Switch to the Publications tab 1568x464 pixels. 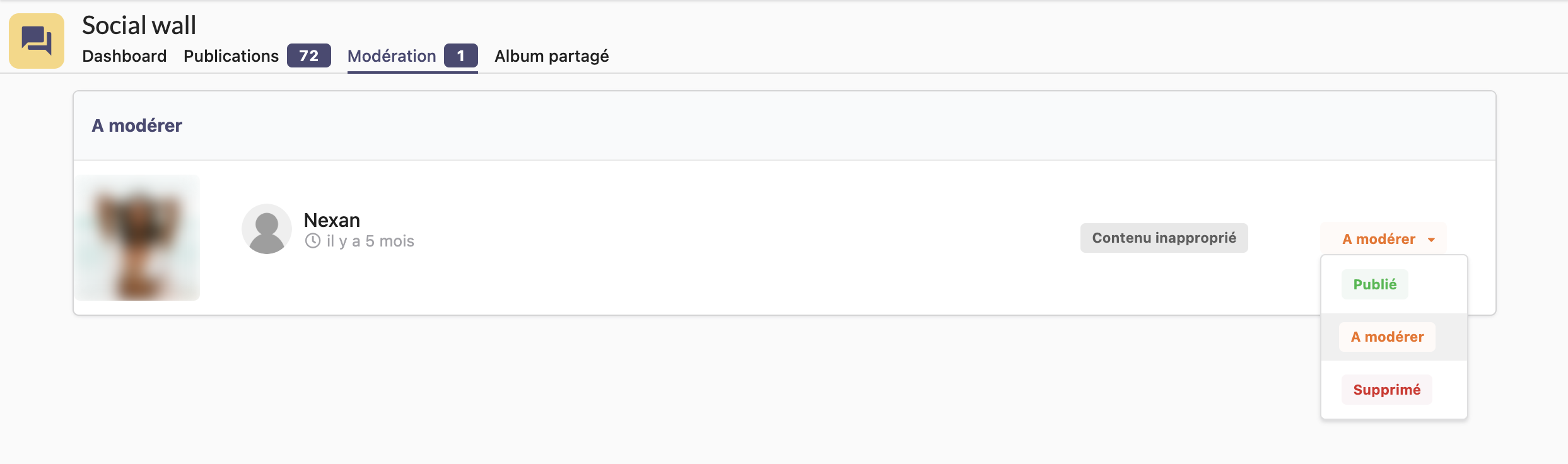(x=231, y=56)
